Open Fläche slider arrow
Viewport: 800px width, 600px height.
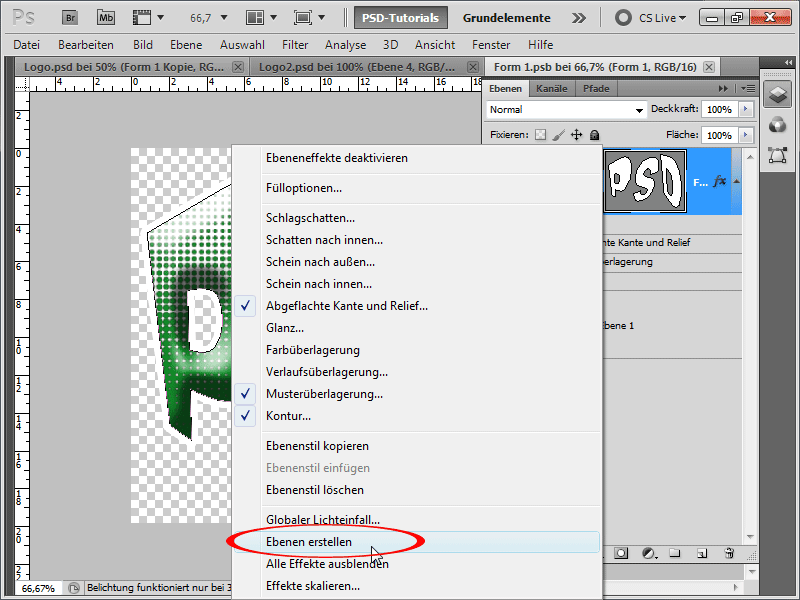tap(746, 135)
